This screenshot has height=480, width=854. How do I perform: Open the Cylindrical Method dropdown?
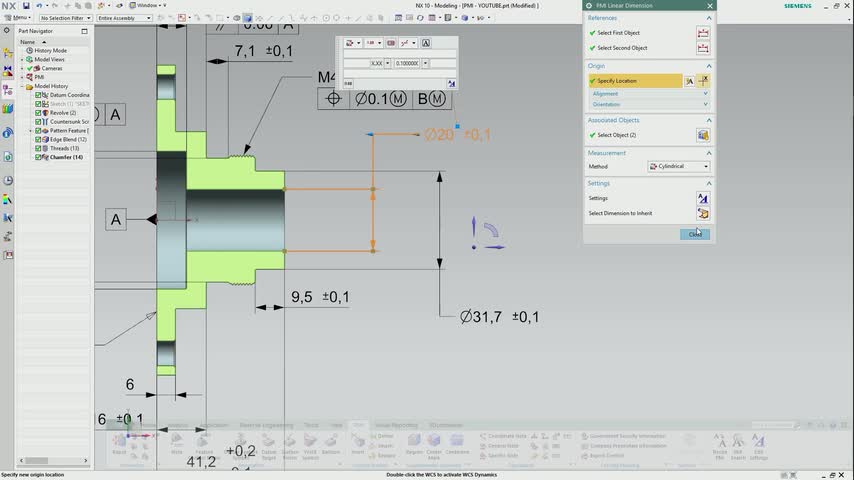point(679,166)
